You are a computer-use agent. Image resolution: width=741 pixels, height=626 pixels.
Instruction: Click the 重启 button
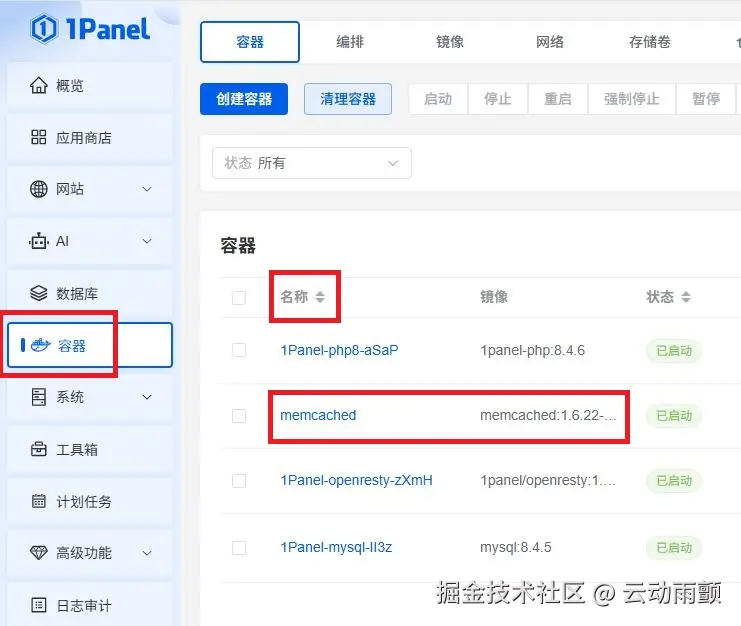(558, 99)
